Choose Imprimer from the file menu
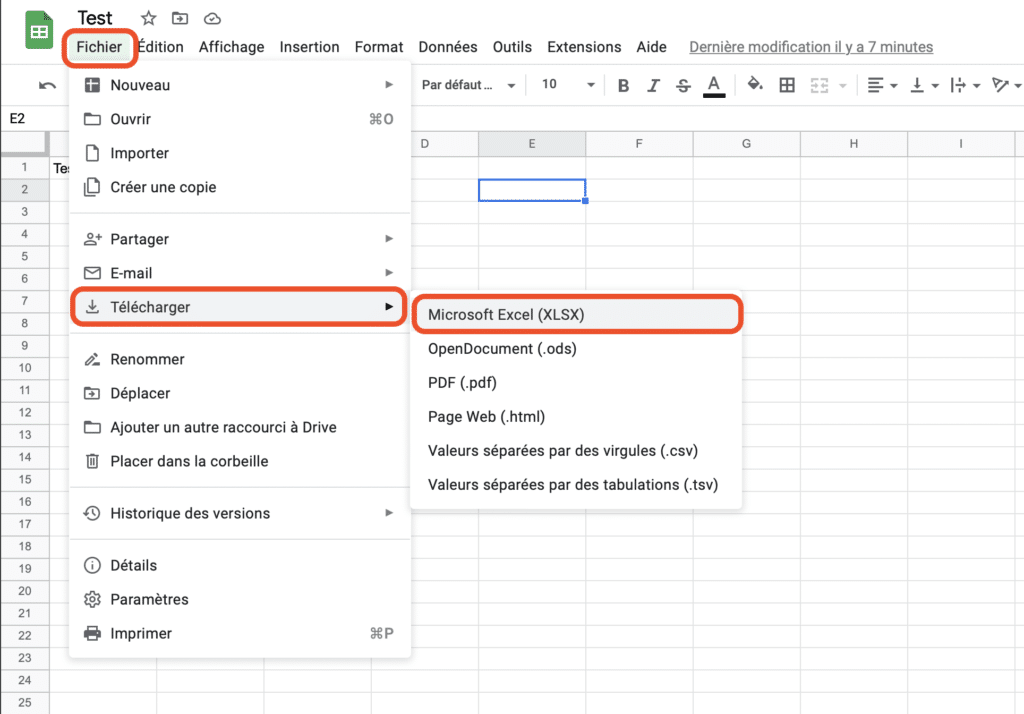Viewport: 1024px width, 714px height. click(x=240, y=634)
